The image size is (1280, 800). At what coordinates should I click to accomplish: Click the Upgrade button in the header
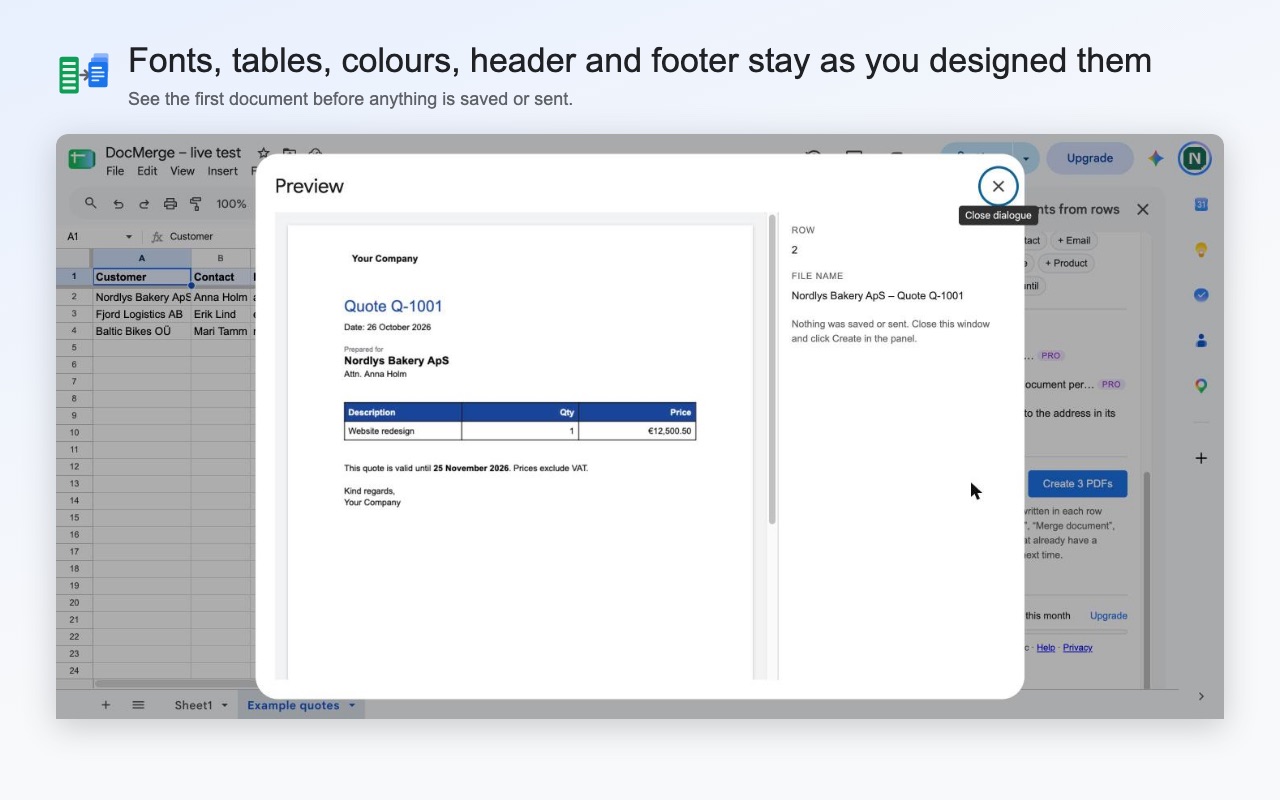point(1090,158)
